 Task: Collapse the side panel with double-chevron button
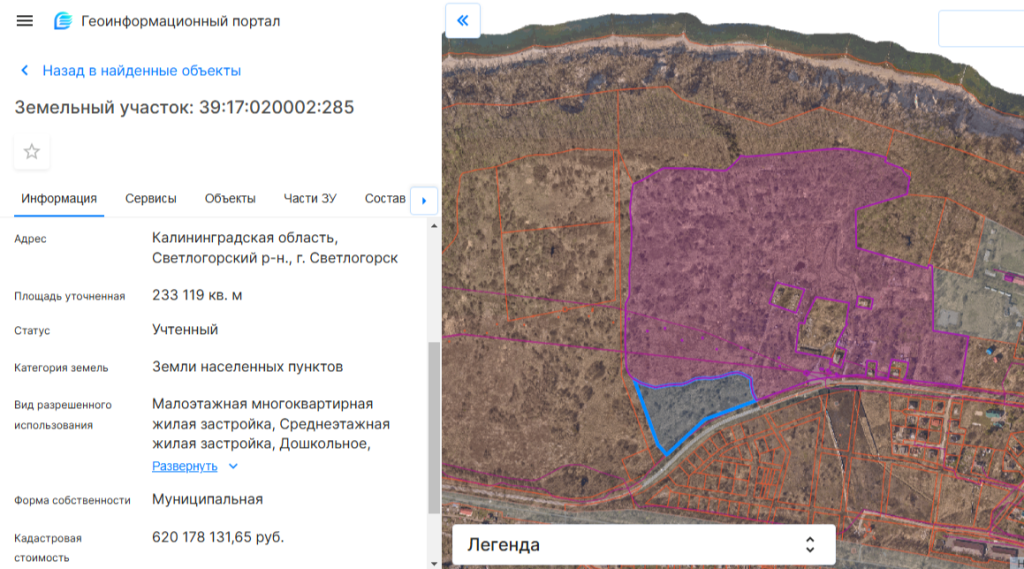pyautogui.click(x=463, y=21)
